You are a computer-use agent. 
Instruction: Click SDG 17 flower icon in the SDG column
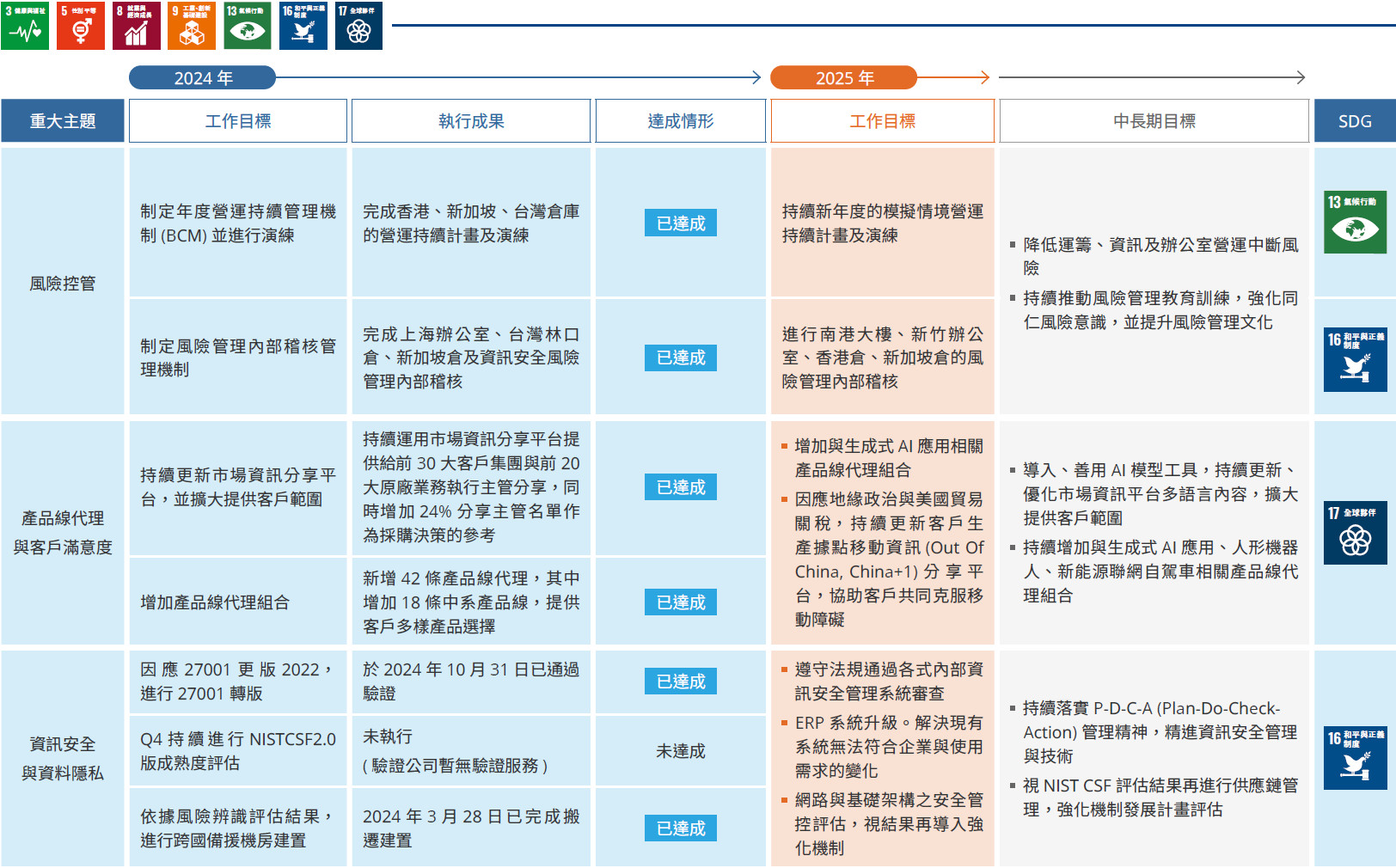click(1355, 534)
